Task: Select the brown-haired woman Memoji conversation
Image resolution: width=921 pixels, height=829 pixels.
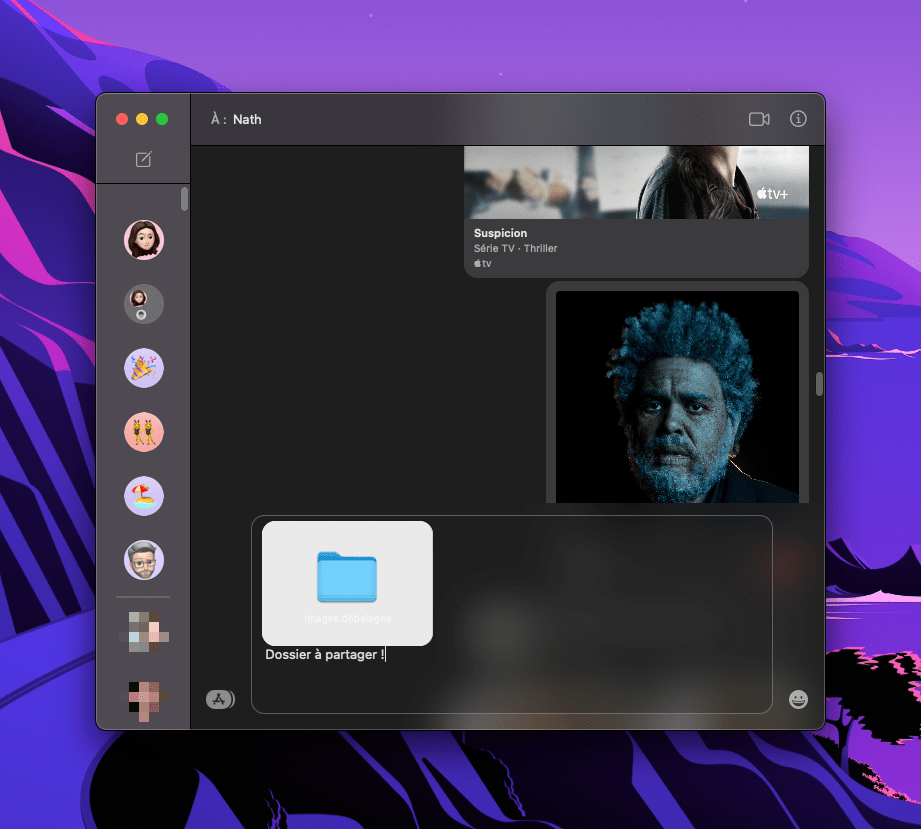Action: click(144, 240)
